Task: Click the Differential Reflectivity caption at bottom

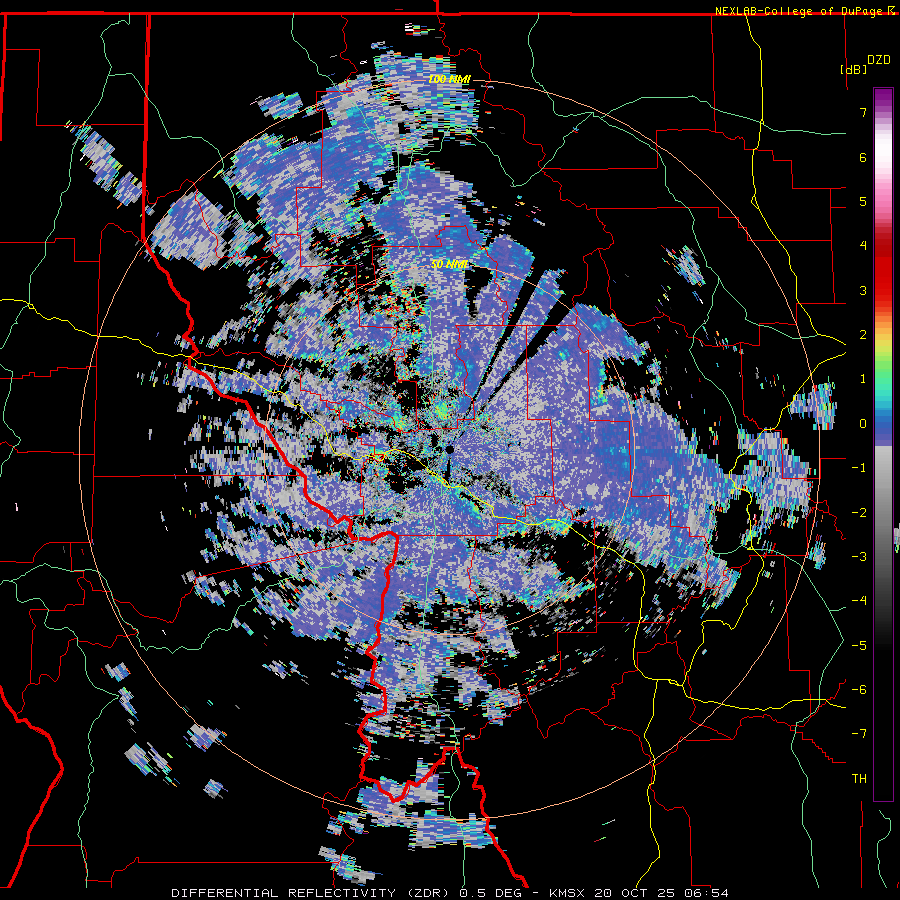Action: 450,893
